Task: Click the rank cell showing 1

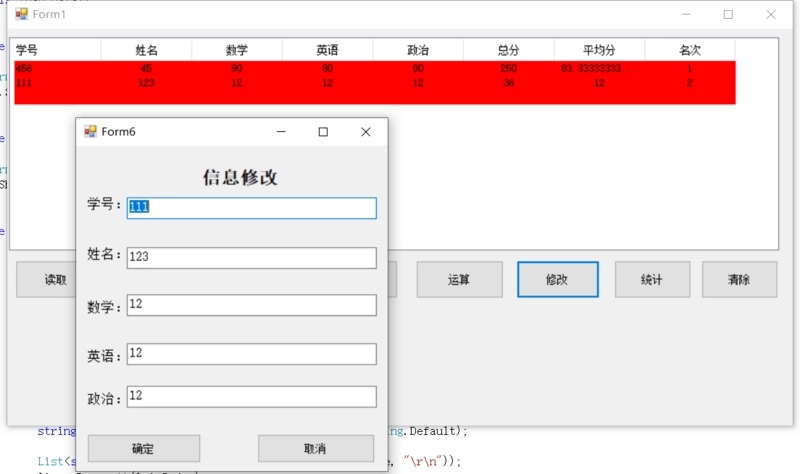Action: point(690,68)
